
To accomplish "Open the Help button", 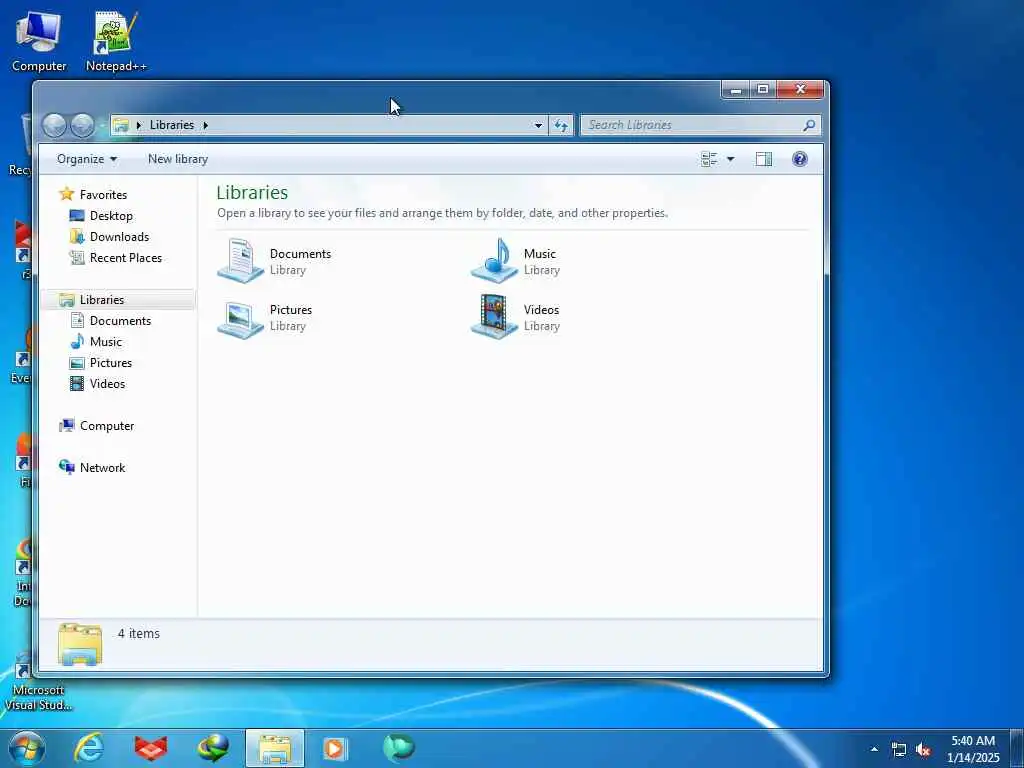I will coord(799,159).
